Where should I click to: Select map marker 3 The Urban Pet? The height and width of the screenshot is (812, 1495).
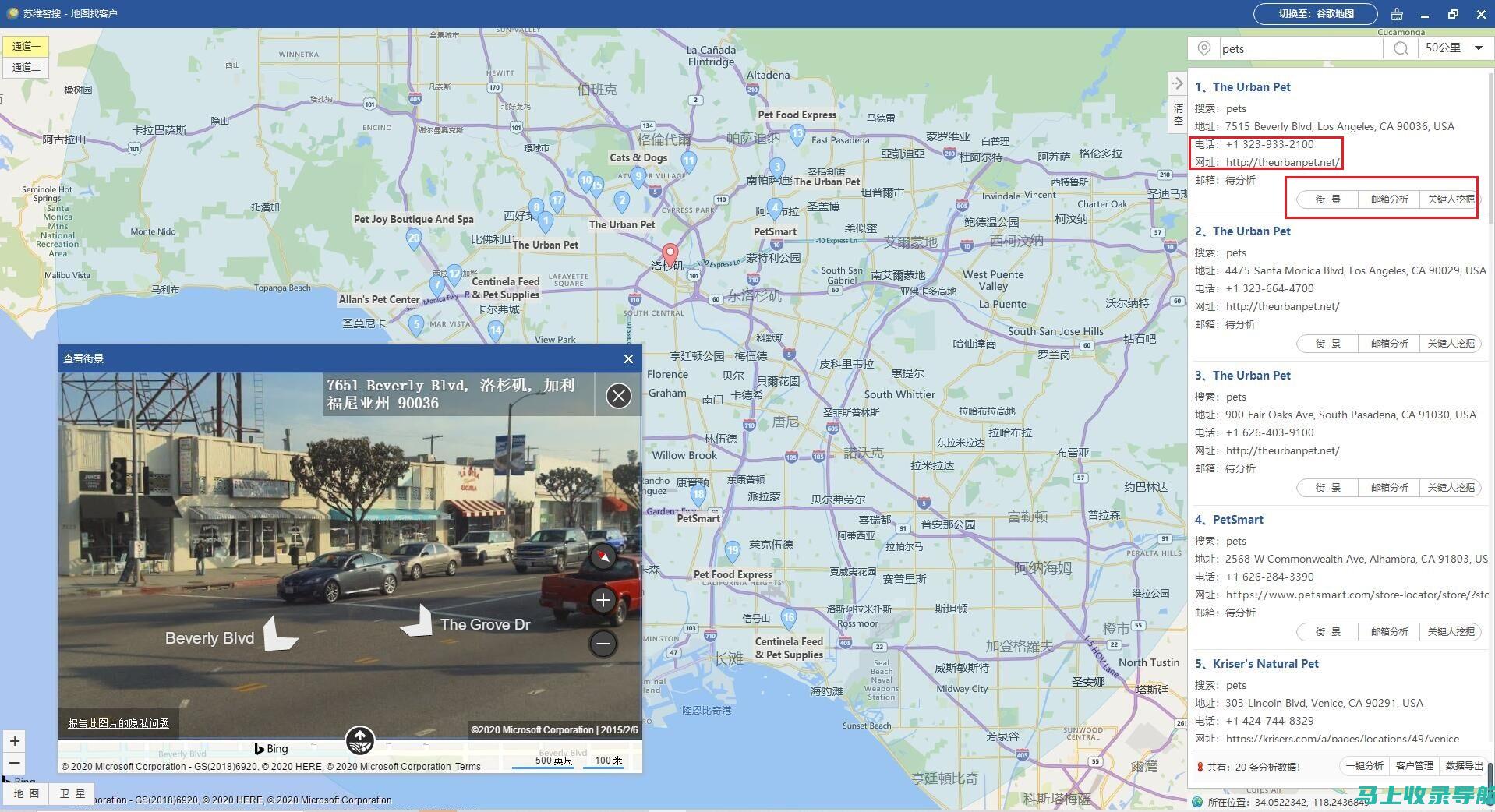(x=776, y=167)
